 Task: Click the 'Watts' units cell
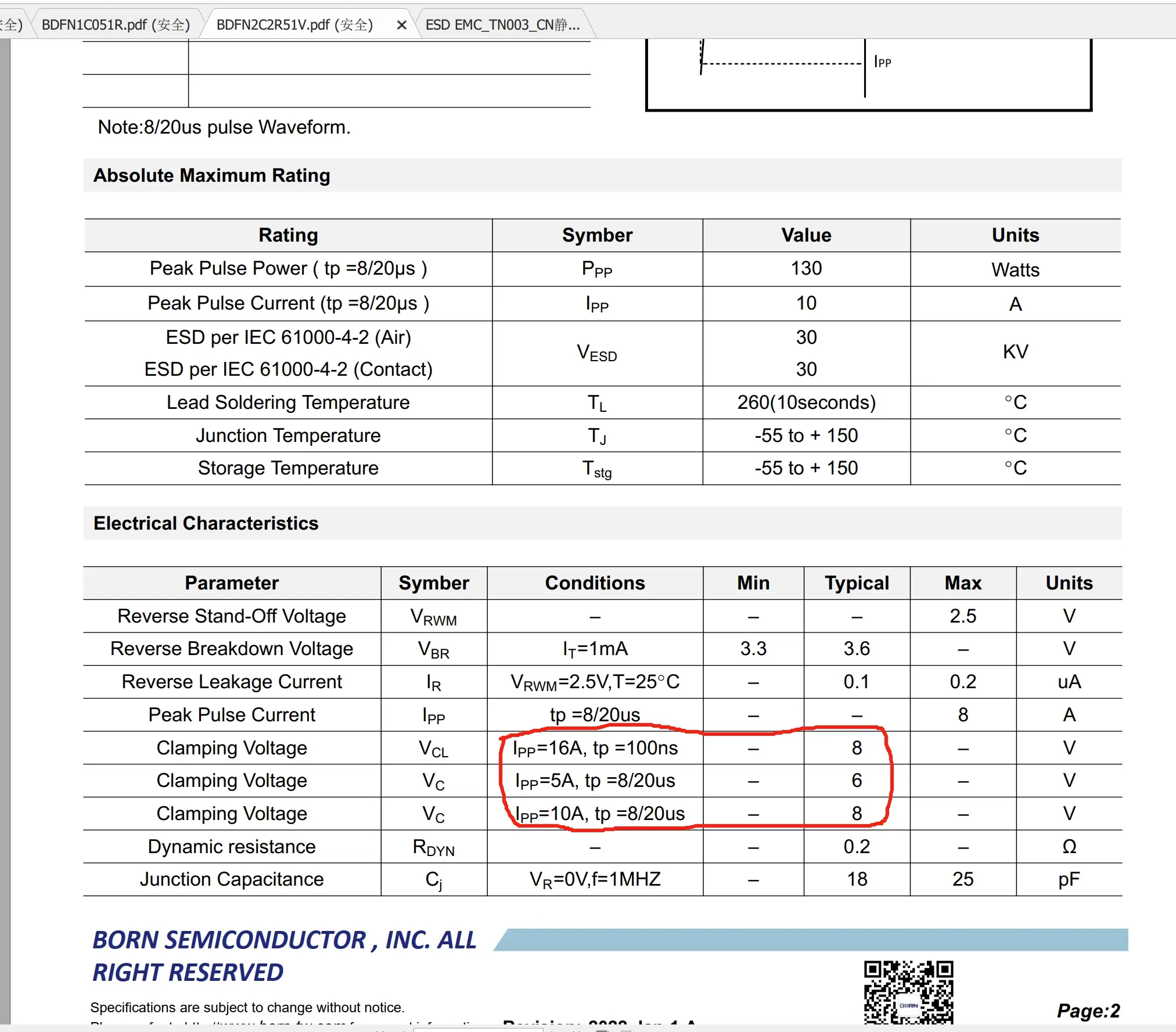(1015, 270)
